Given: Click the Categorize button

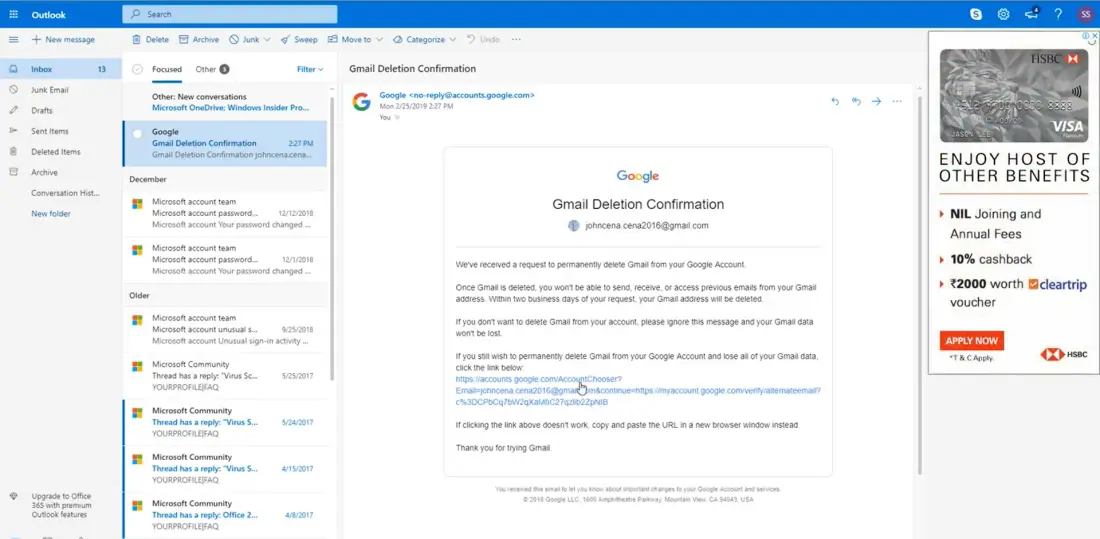Looking at the screenshot, I should pos(420,39).
